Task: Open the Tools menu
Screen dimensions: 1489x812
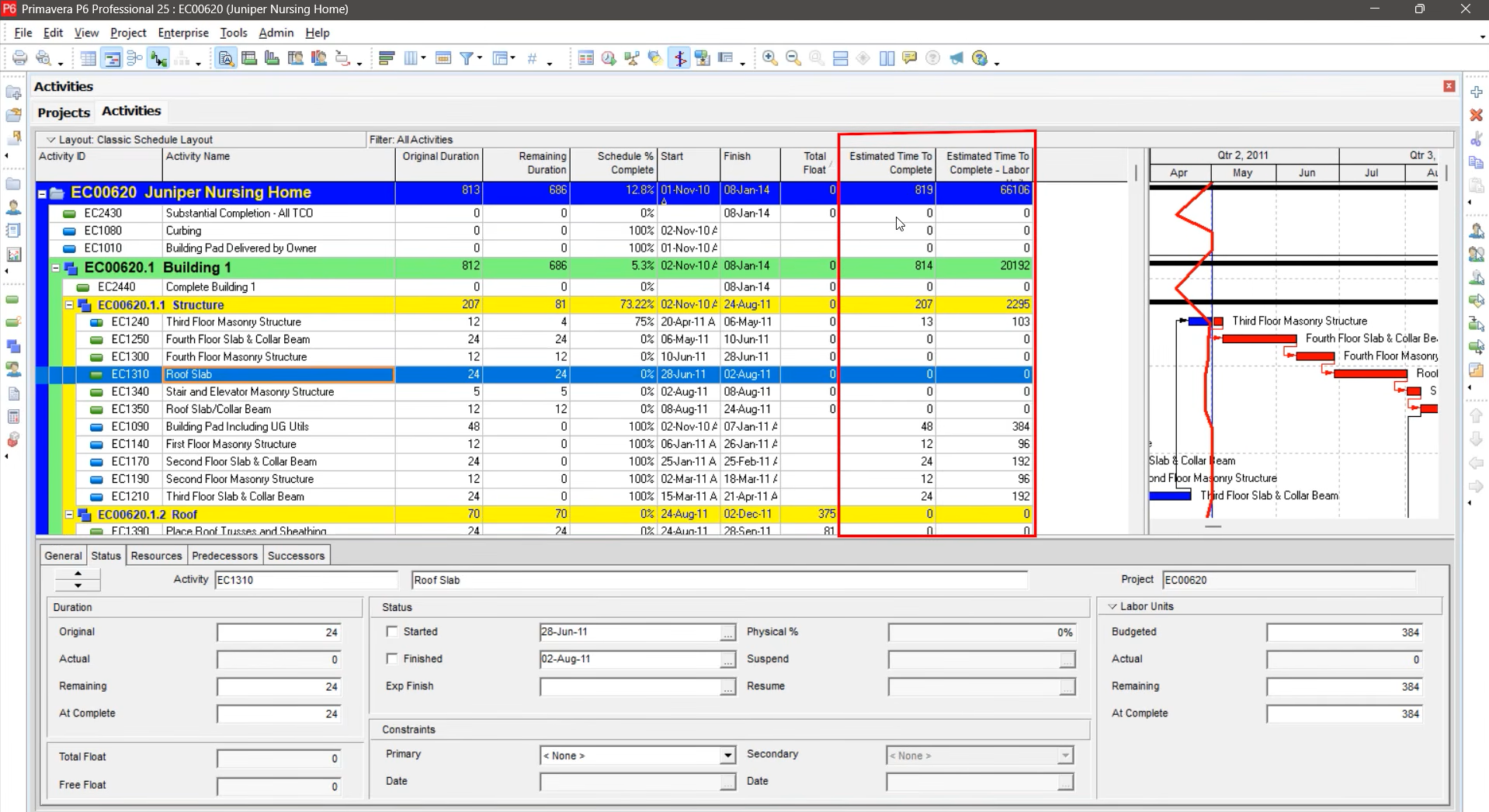Action: [x=233, y=33]
